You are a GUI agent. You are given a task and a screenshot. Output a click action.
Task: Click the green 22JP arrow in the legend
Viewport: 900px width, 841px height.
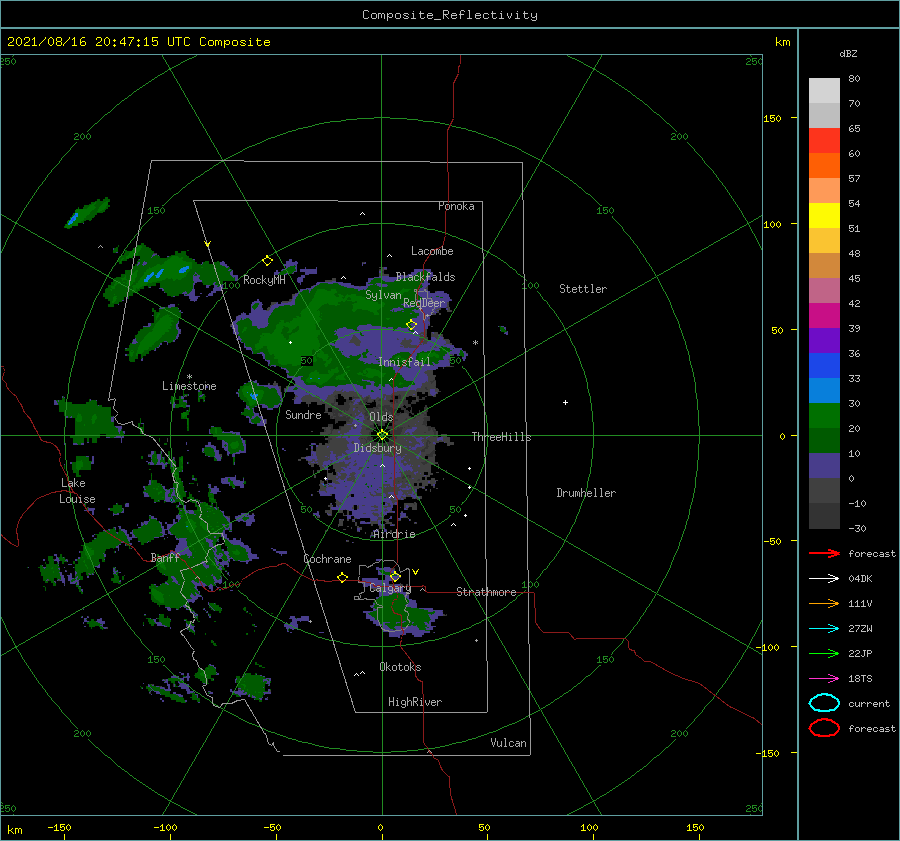click(x=824, y=653)
